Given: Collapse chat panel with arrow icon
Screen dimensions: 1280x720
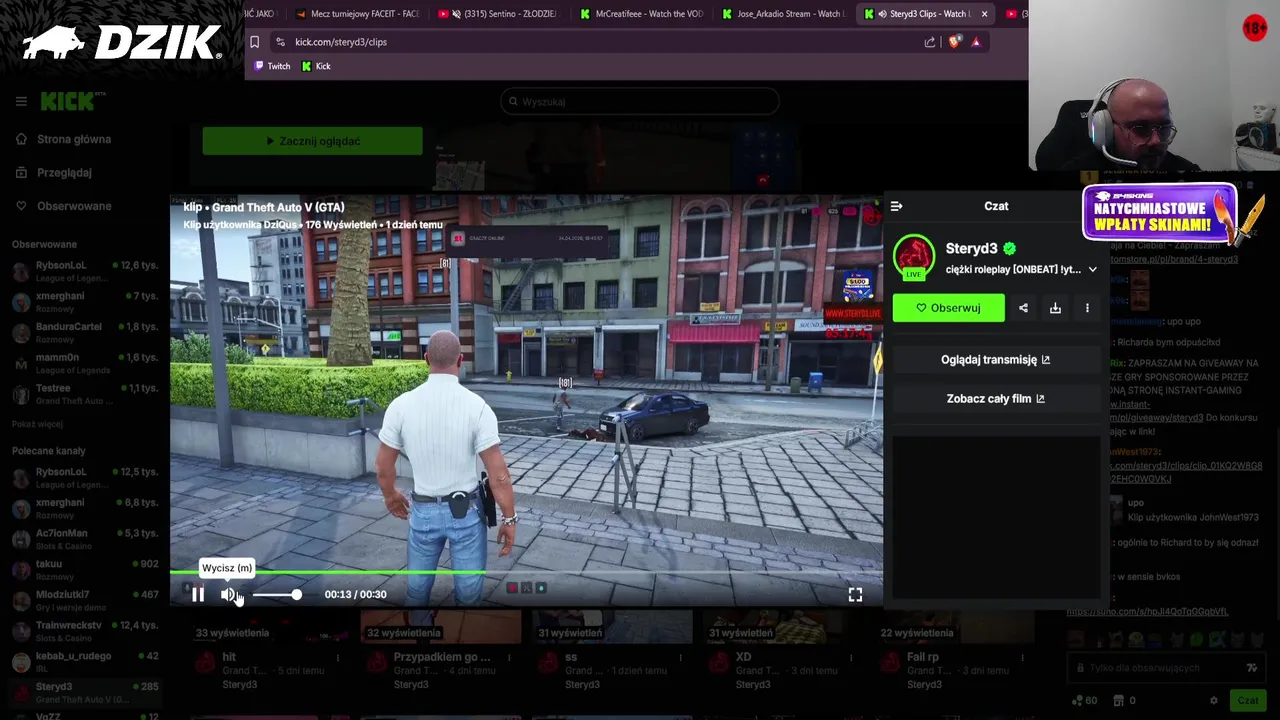Looking at the screenshot, I should (x=896, y=206).
